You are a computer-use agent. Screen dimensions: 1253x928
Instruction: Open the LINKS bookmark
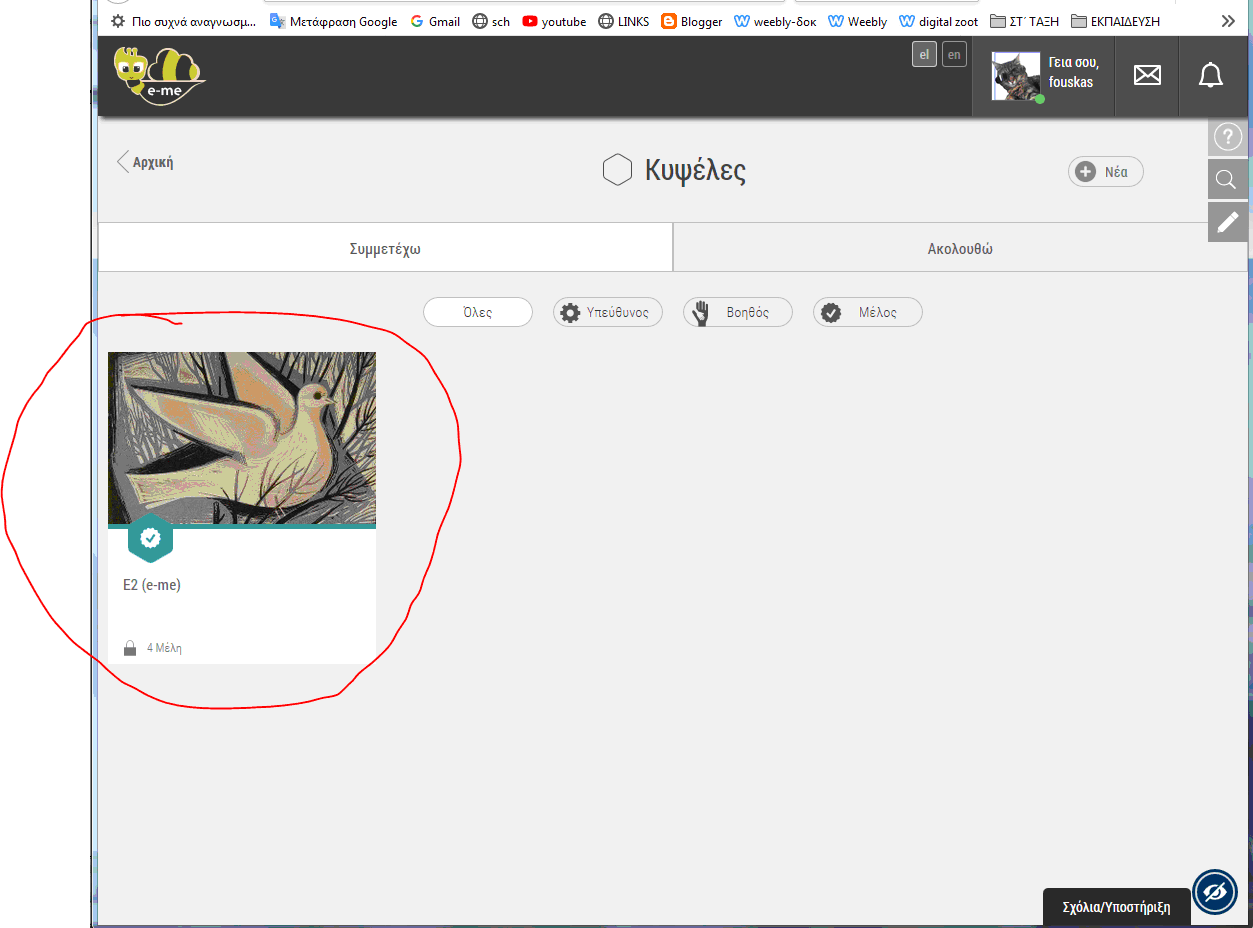624,21
